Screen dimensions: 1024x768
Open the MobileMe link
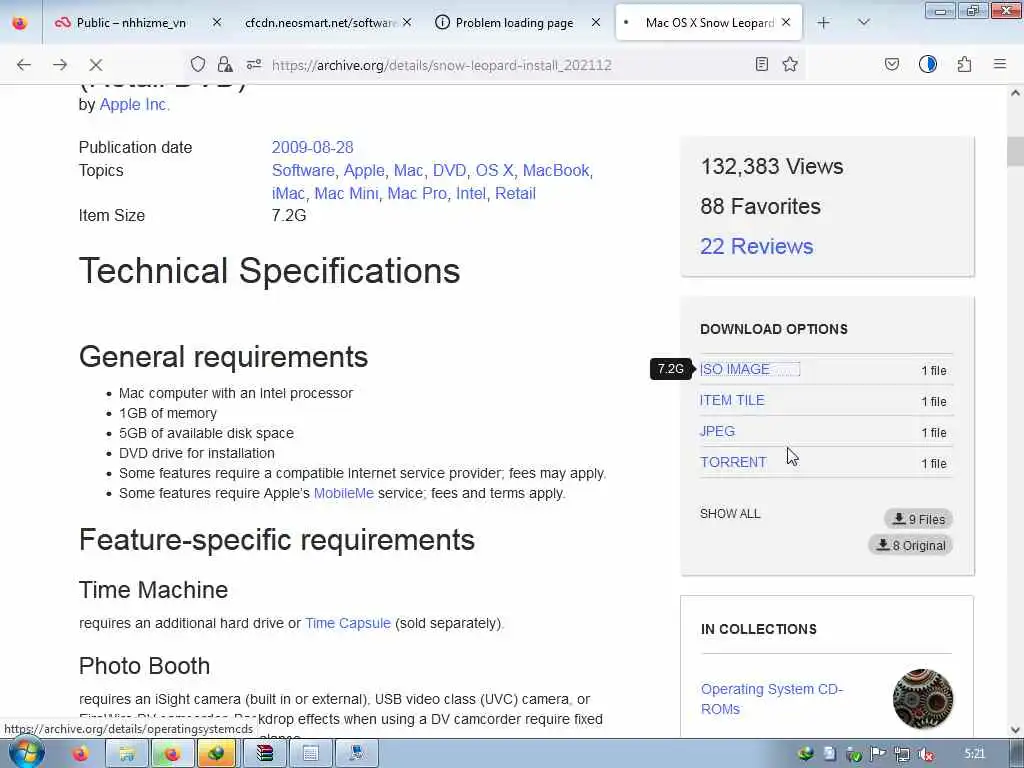point(344,493)
